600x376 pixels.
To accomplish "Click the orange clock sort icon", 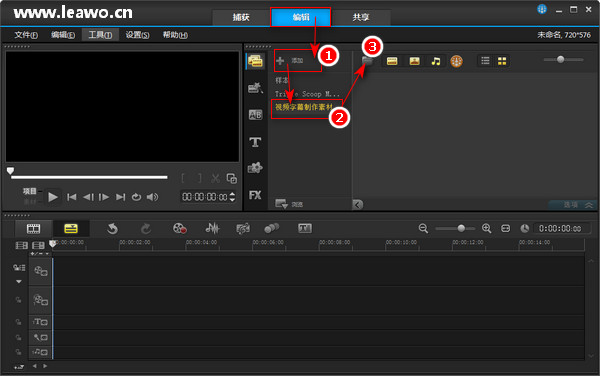I will click(x=456, y=61).
